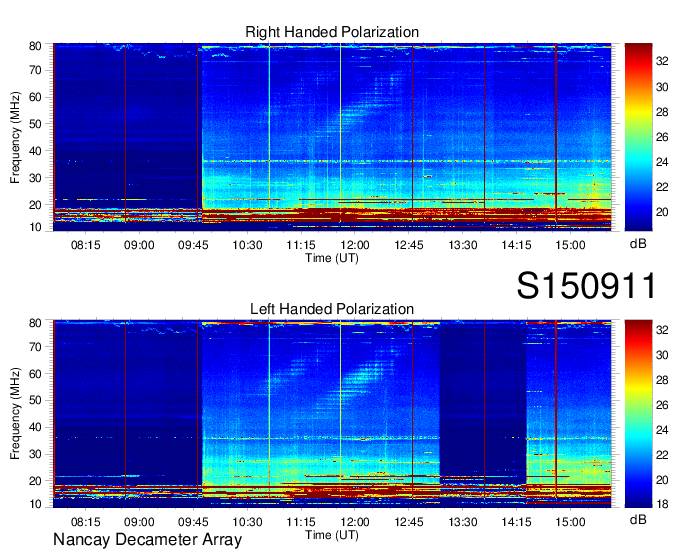Click the 11:15 time tick of the Right Handed plot
This screenshot has width=680, height=552.
[301, 245]
